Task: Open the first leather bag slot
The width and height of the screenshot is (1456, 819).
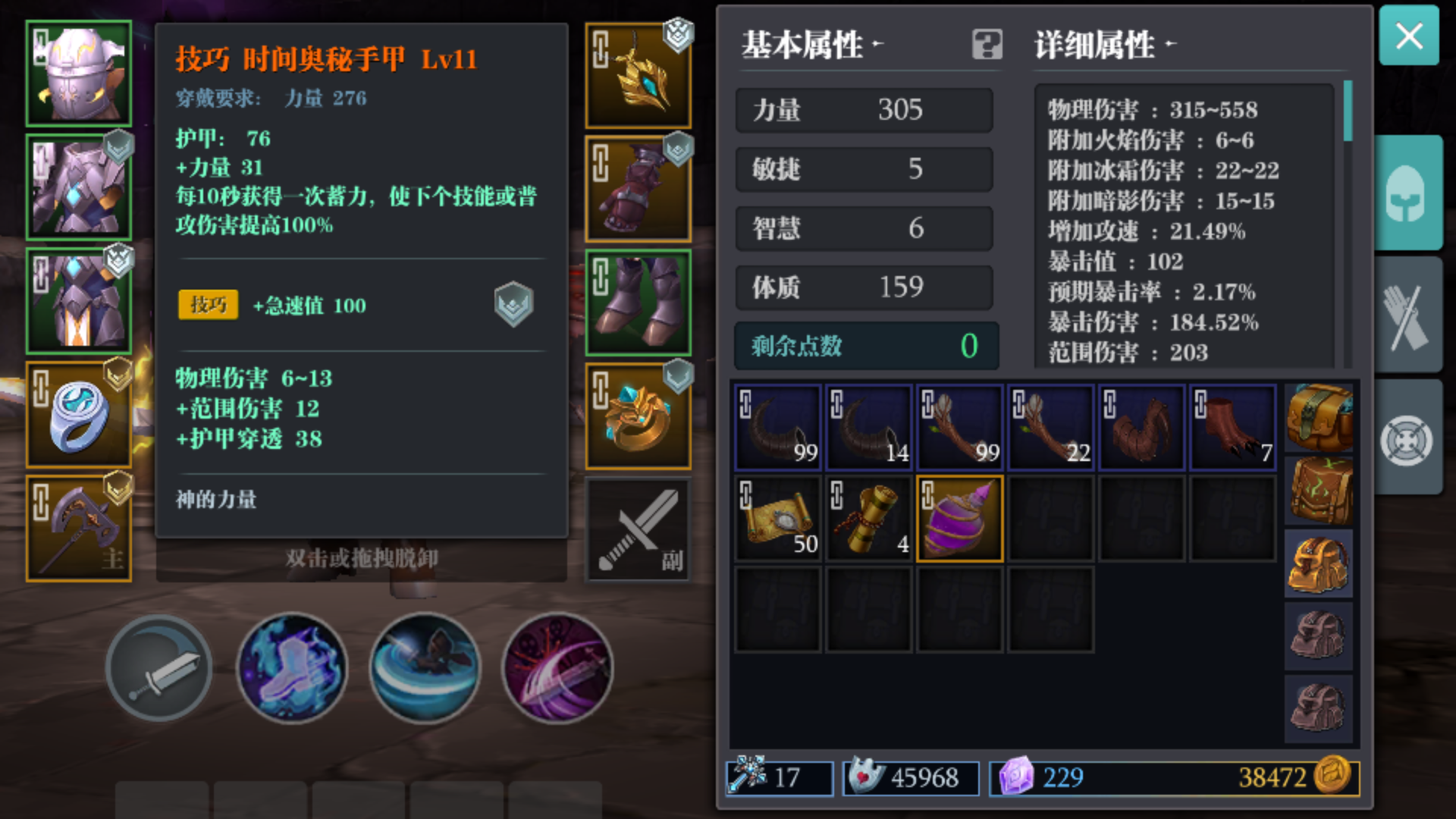Action: tap(1319, 418)
